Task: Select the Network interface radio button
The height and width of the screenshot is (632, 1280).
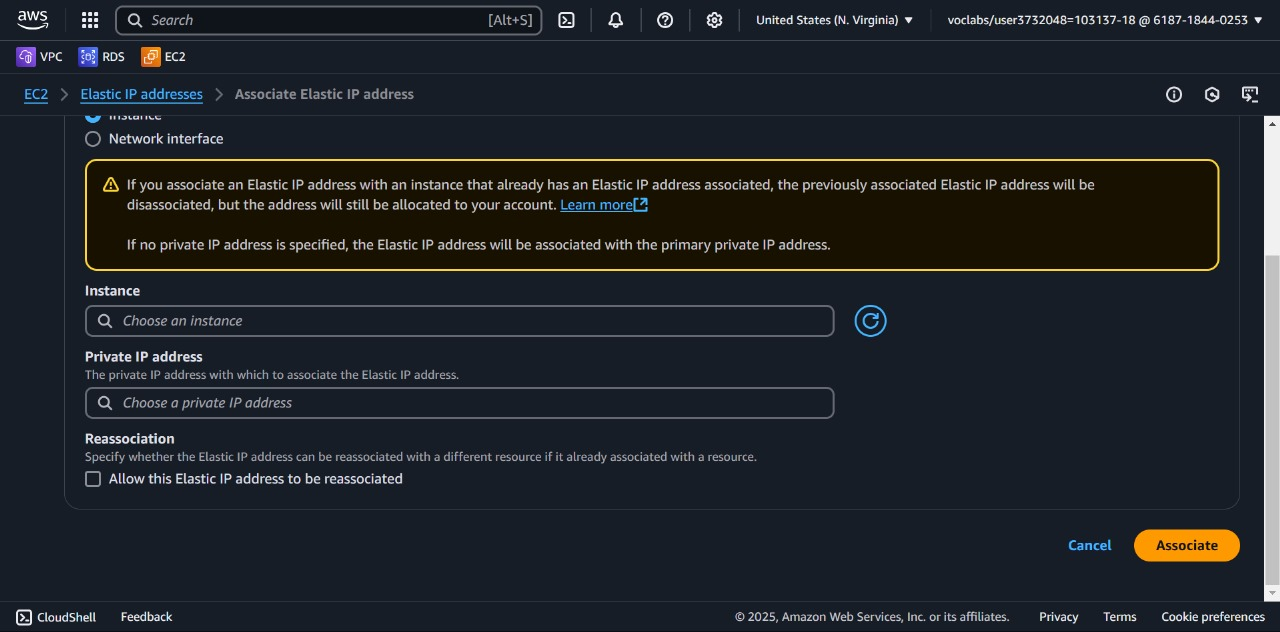Action: click(93, 139)
